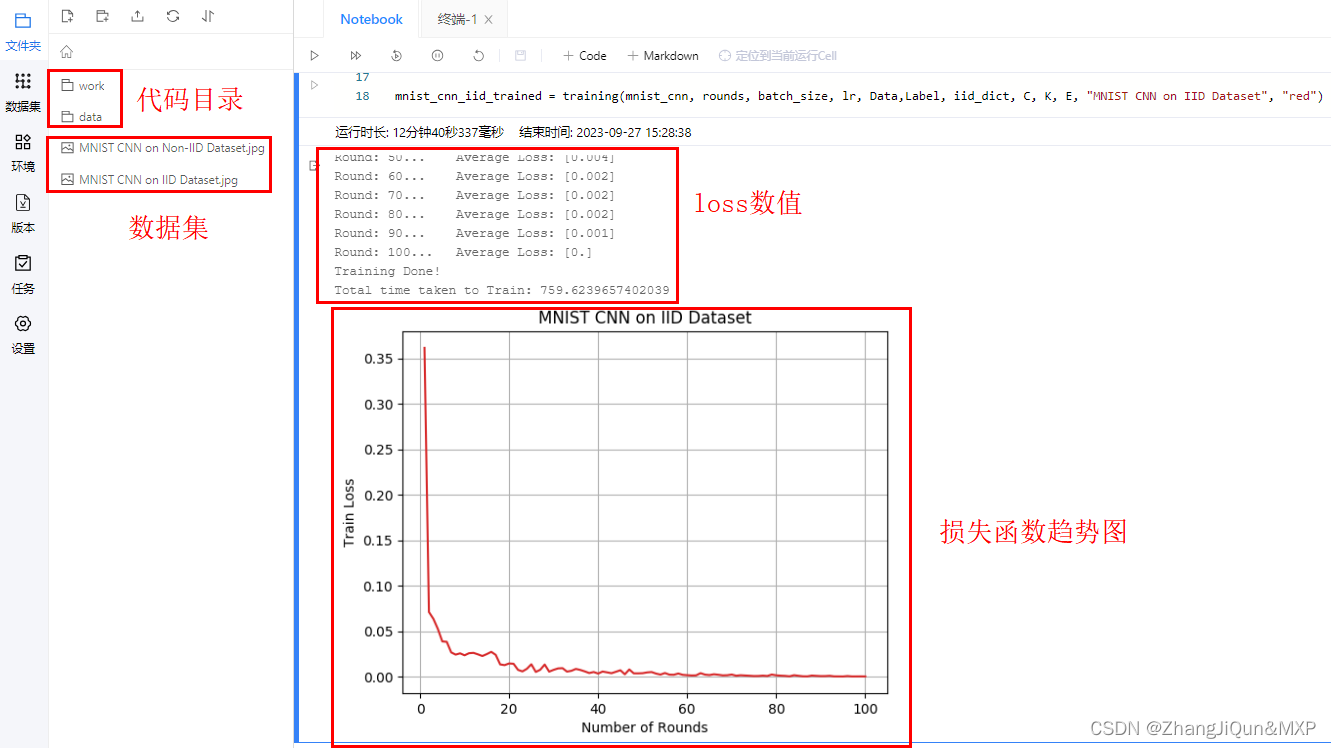This screenshot has height=748, width=1331.
Task: Open the 任务 tasks sidebar panel
Action: [x=23, y=274]
